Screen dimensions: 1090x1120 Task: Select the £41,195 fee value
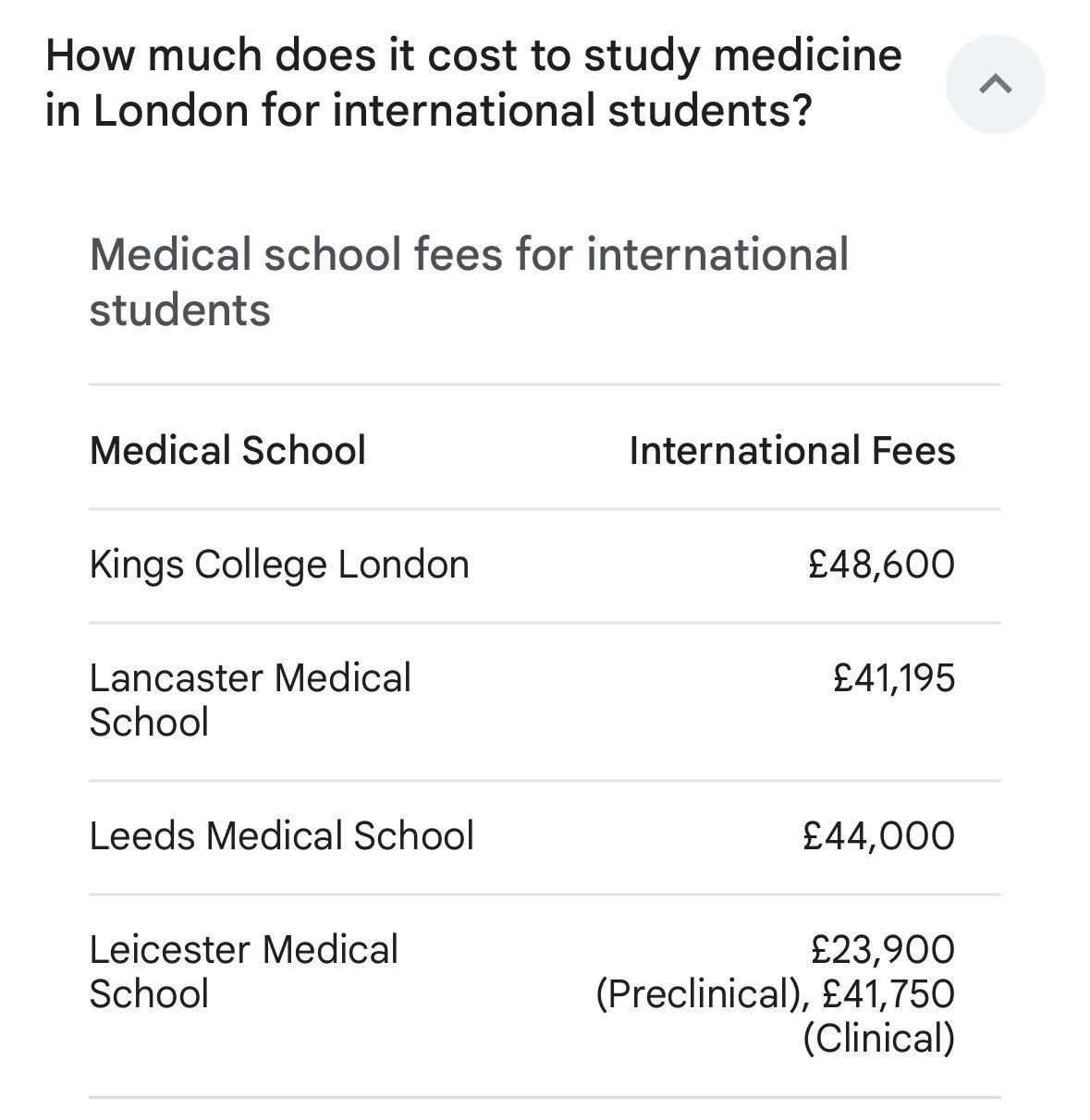(894, 678)
